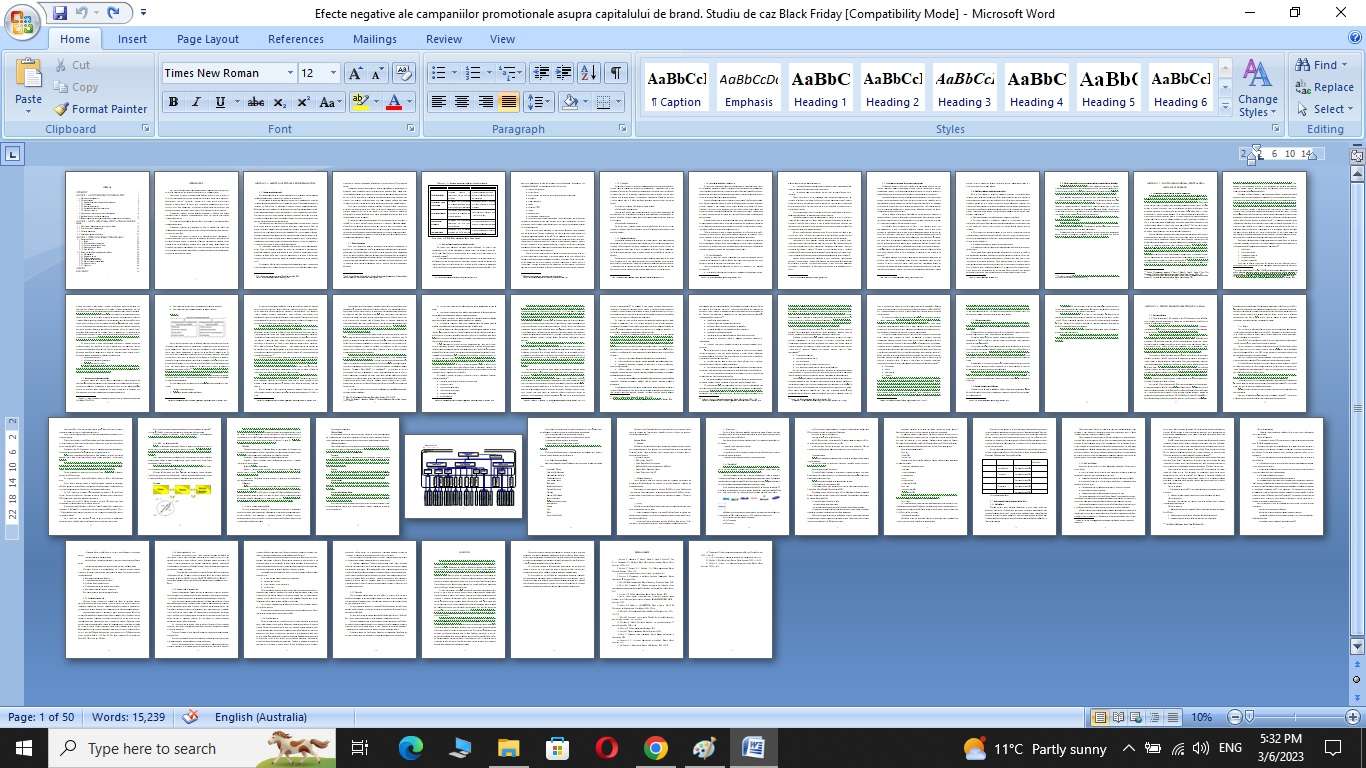Switch to the References tab
Viewport: 1366px width, 768px height.
coord(295,39)
